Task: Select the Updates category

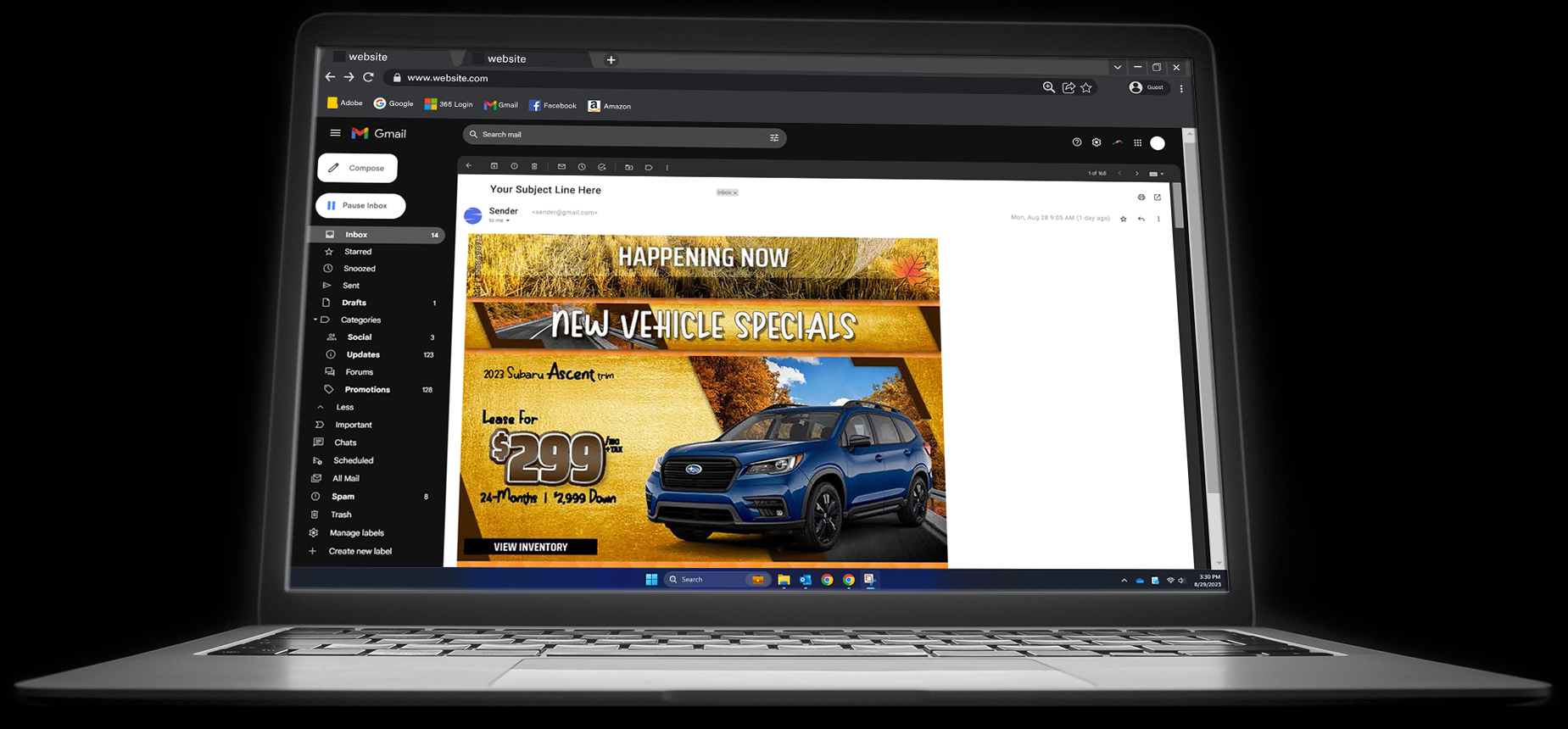Action: click(x=362, y=355)
